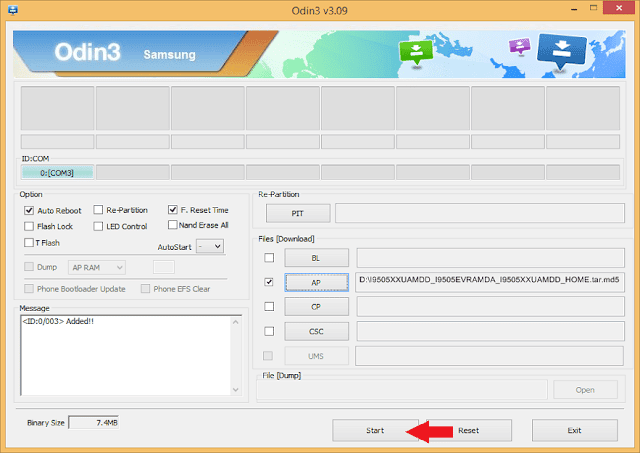The width and height of the screenshot is (640, 453).
Task: Click the Message log scroll-down arrow
Action: pos(236,390)
